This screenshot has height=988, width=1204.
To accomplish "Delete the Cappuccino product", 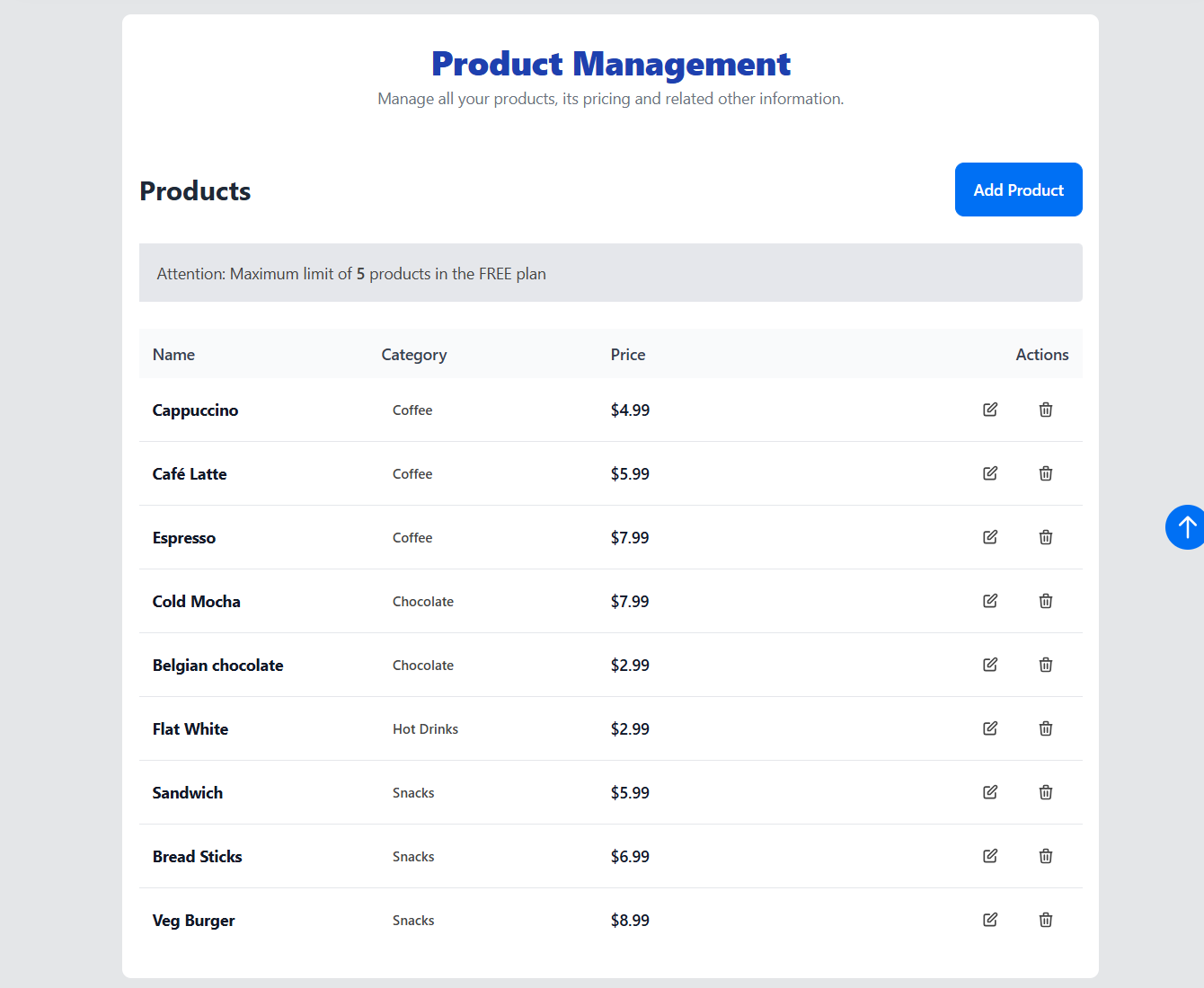I will [1046, 410].
